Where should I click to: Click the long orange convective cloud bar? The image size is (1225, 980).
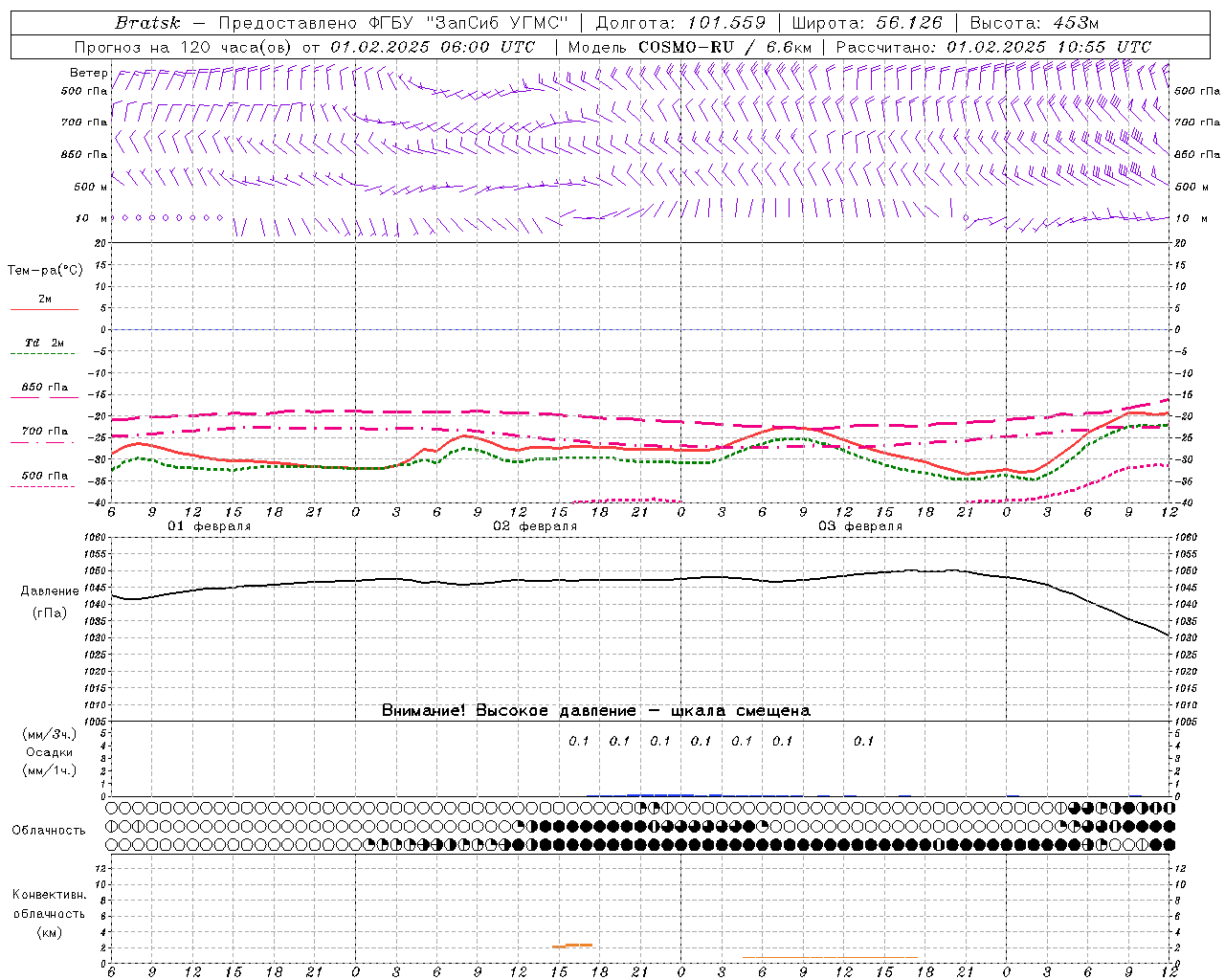click(x=831, y=957)
